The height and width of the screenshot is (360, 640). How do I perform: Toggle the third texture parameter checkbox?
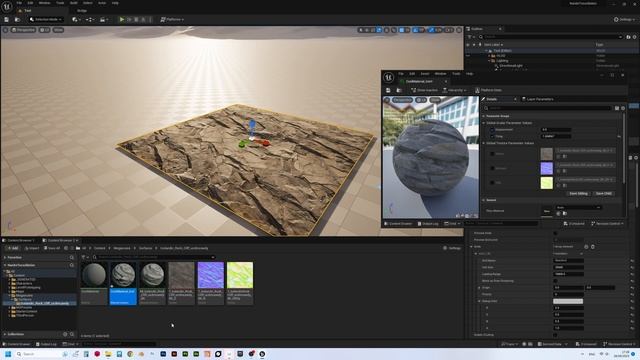492,182
